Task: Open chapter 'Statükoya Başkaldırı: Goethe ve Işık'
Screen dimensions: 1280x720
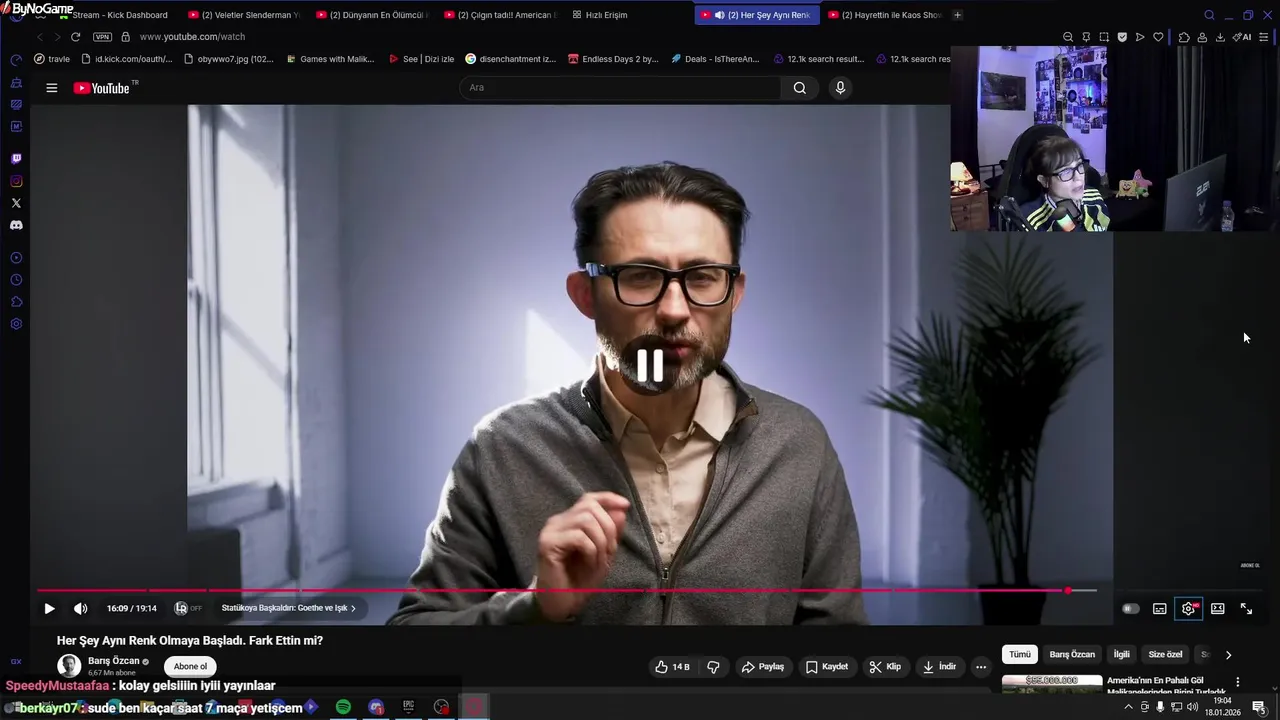Action: pos(288,608)
